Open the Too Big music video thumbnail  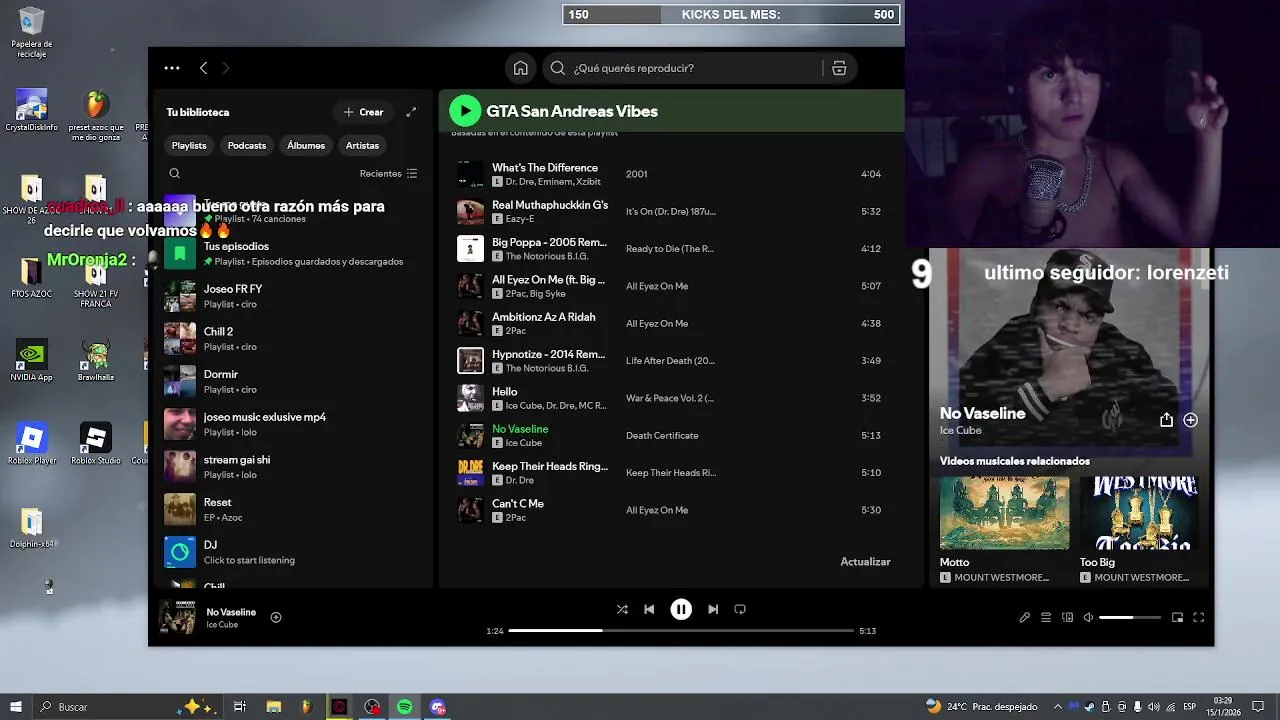(1139, 513)
